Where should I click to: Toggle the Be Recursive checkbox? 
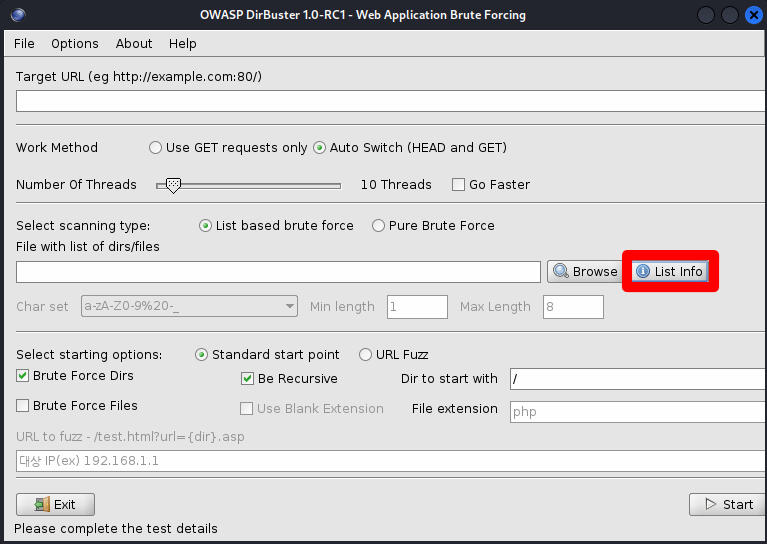(x=248, y=379)
